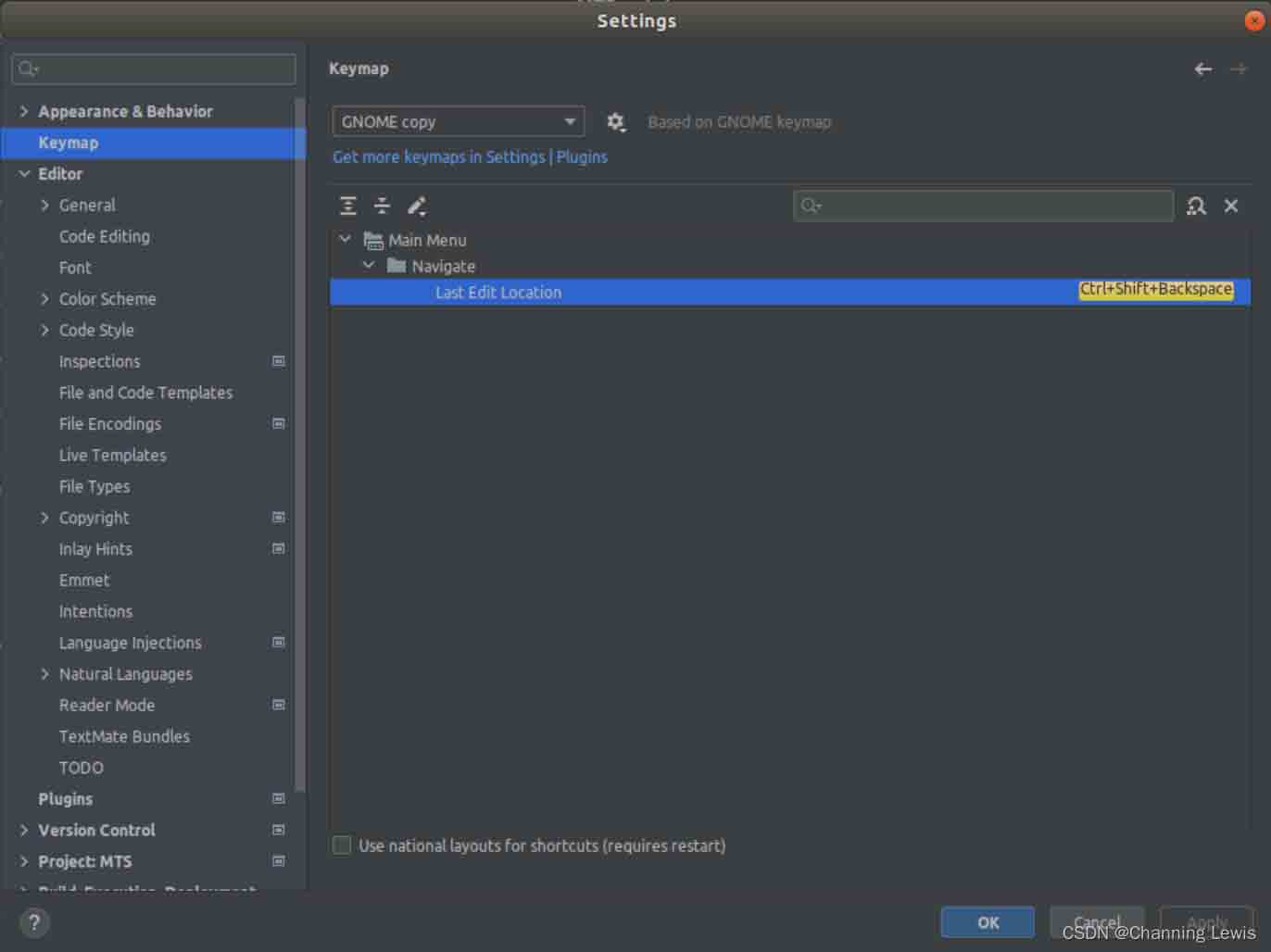Click the project-level icon beside Inspections
The width and height of the screenshot is (1271, 952).
point(278,361)
